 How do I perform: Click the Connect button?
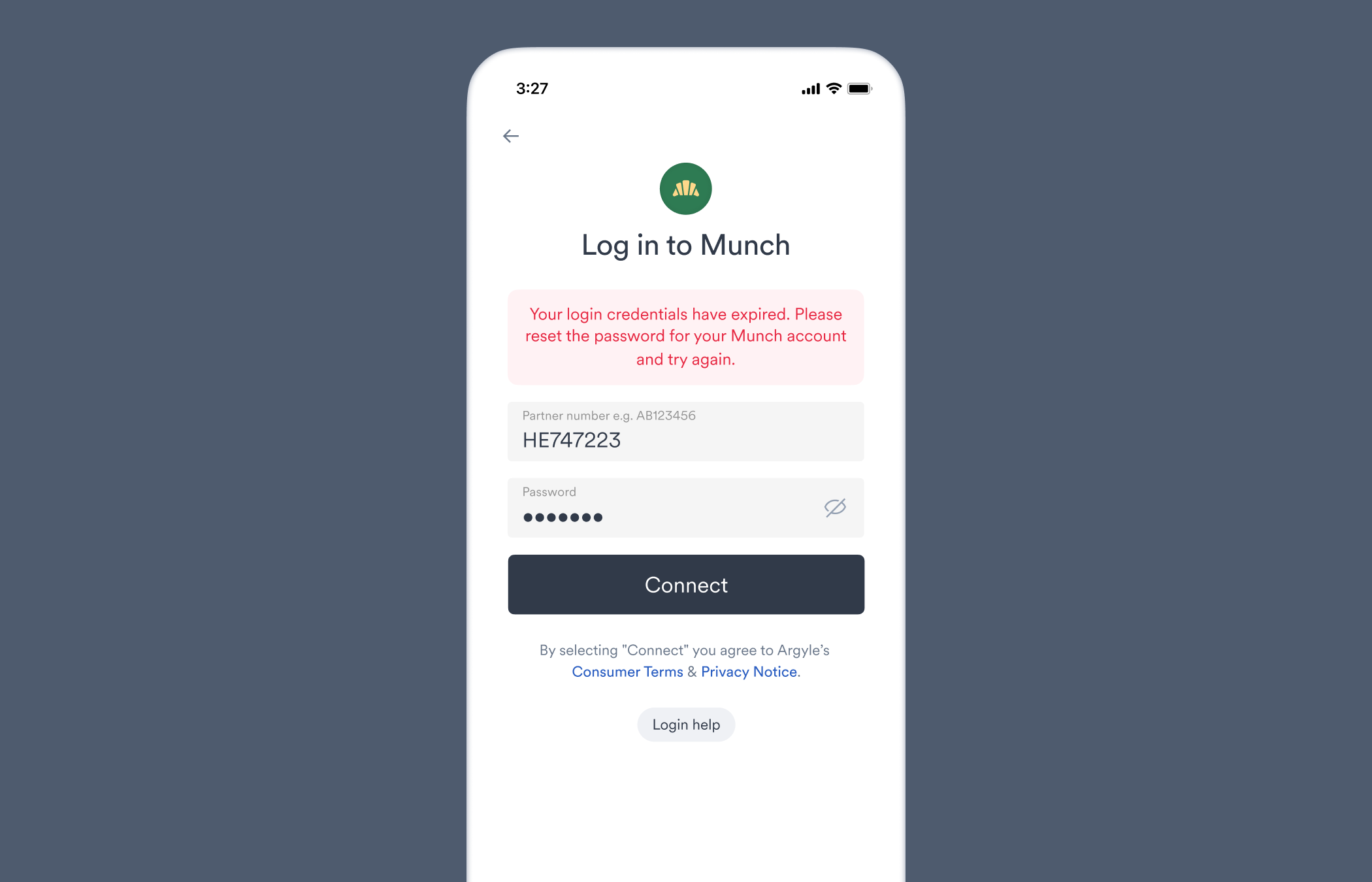coord(685,584)
